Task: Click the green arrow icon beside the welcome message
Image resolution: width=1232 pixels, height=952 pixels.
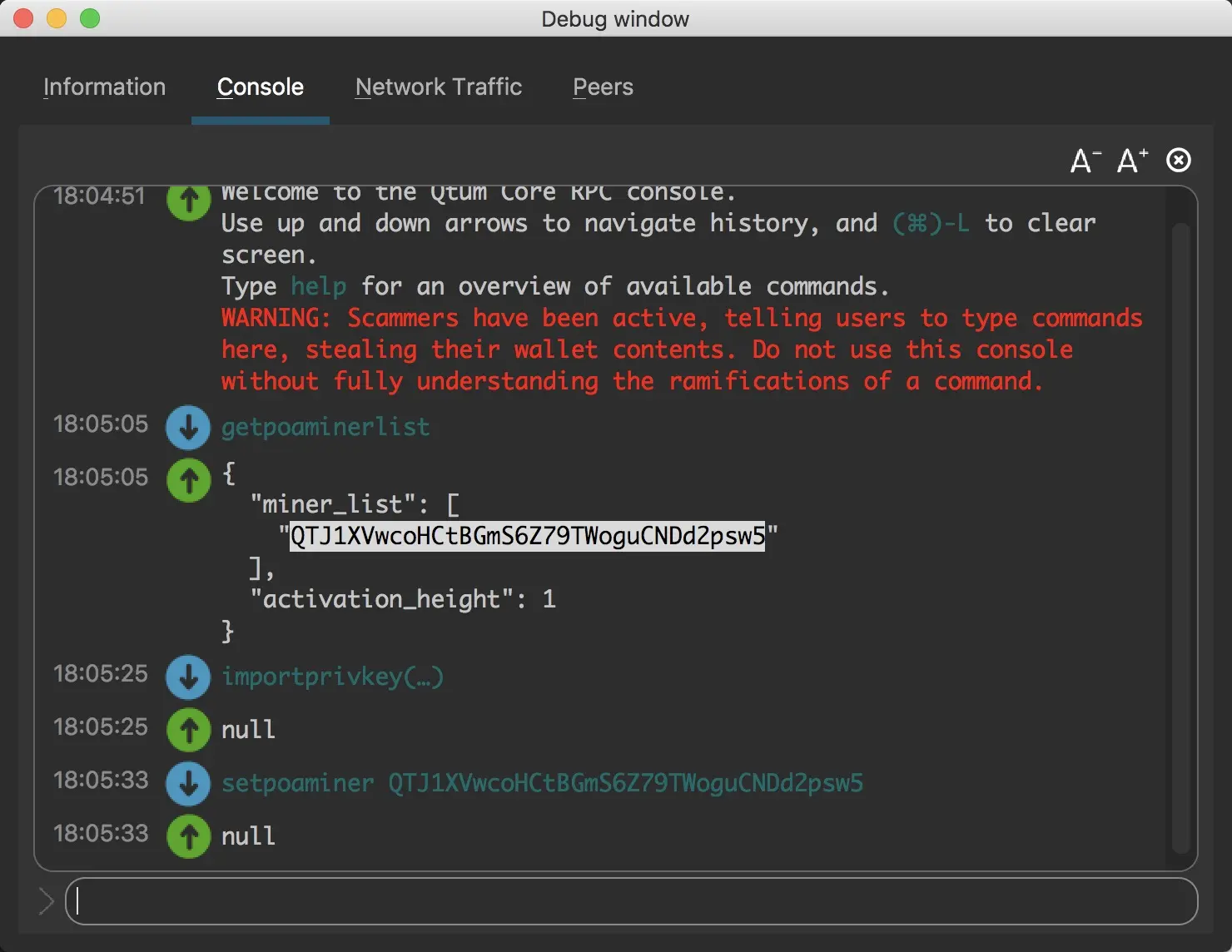Action: click(189, 201)
